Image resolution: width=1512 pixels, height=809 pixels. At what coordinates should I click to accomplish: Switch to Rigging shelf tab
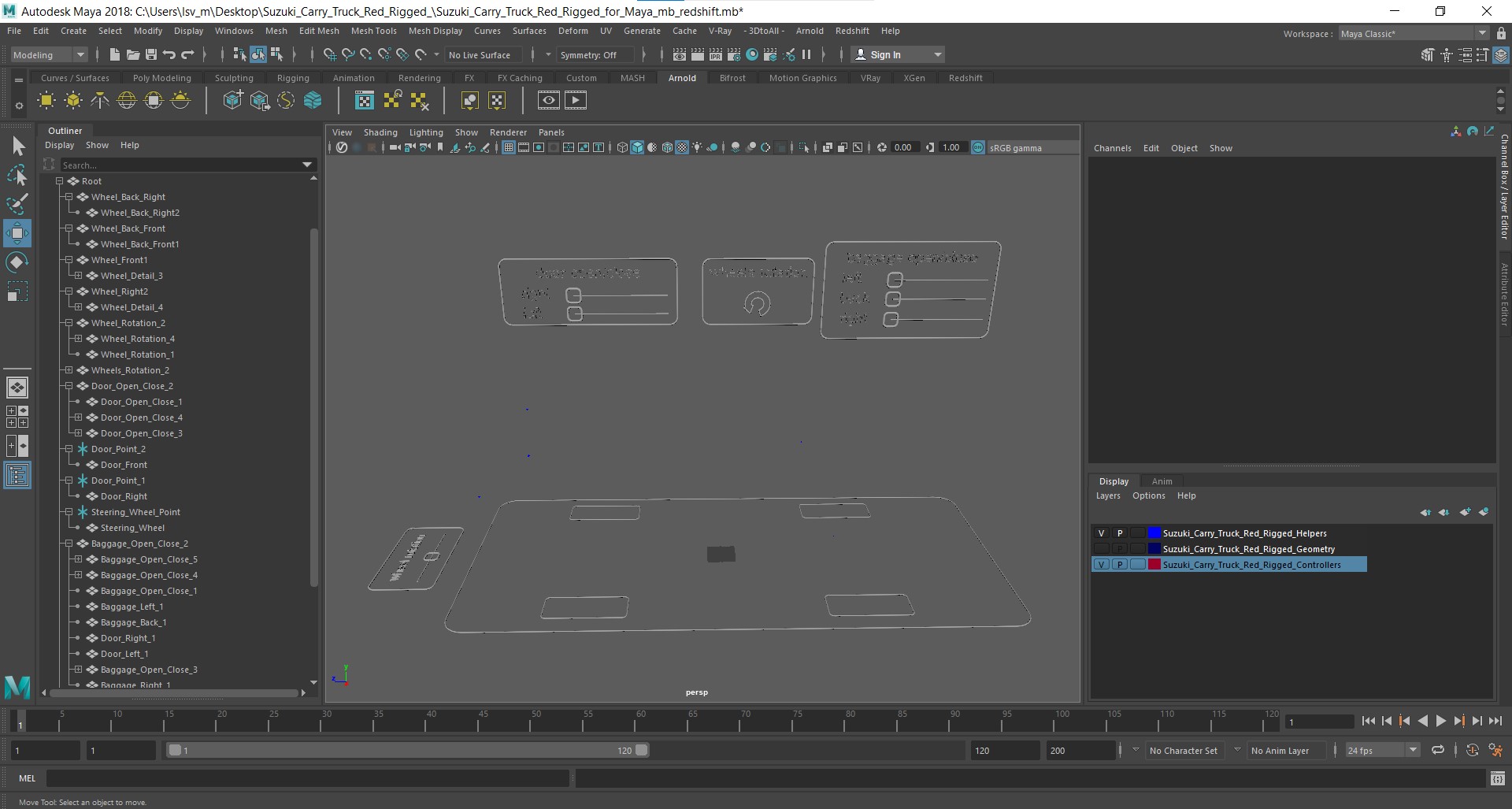[x=293, y=78]
